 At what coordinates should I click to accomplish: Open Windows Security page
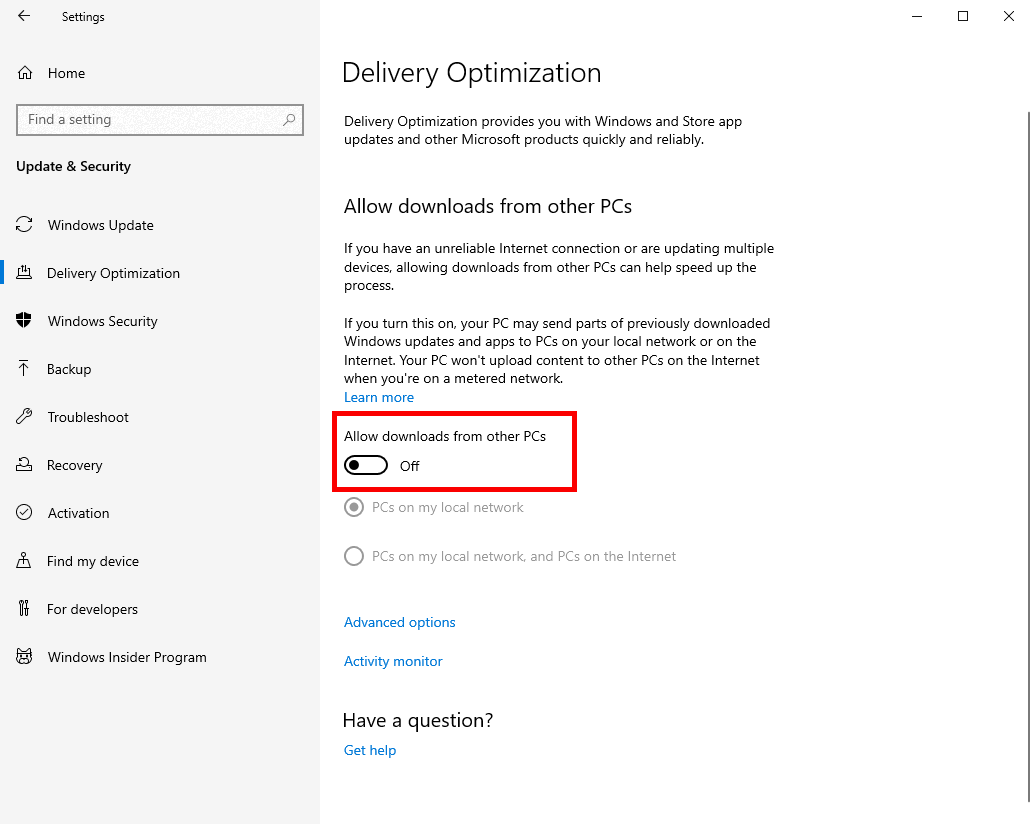160,321
